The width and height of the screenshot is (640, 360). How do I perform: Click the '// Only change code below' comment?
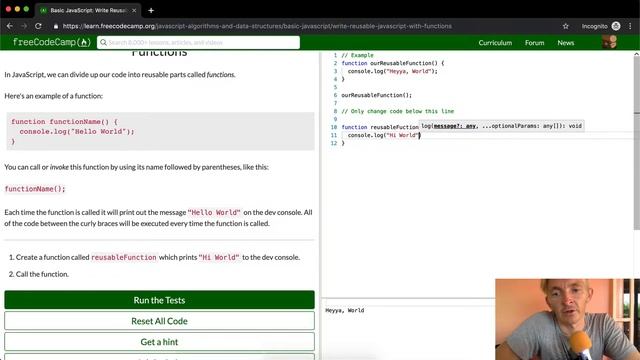click(x=398, y=111)
